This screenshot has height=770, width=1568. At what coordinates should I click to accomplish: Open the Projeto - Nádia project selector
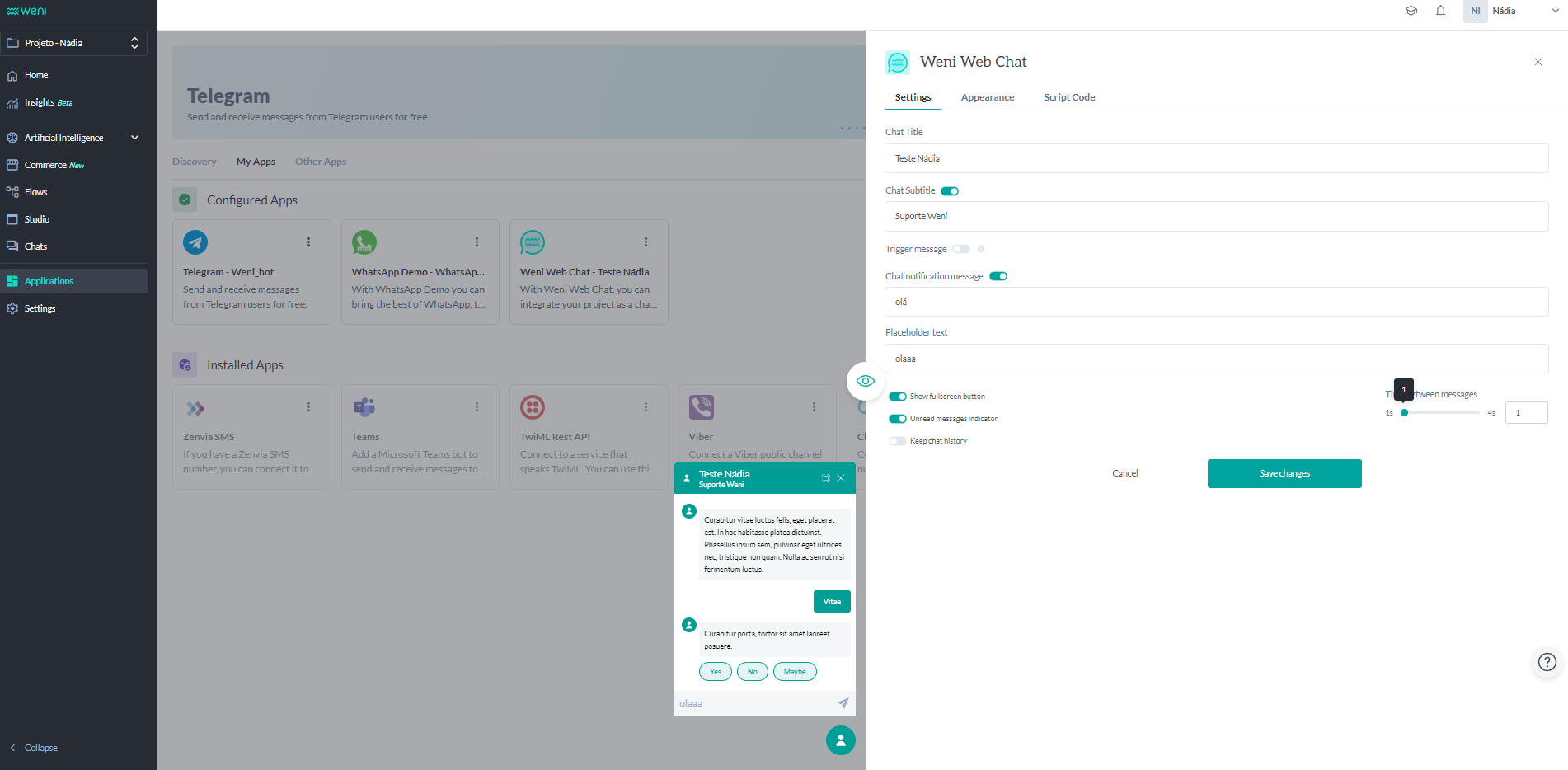pyautogui.click(x=74, y=43)
